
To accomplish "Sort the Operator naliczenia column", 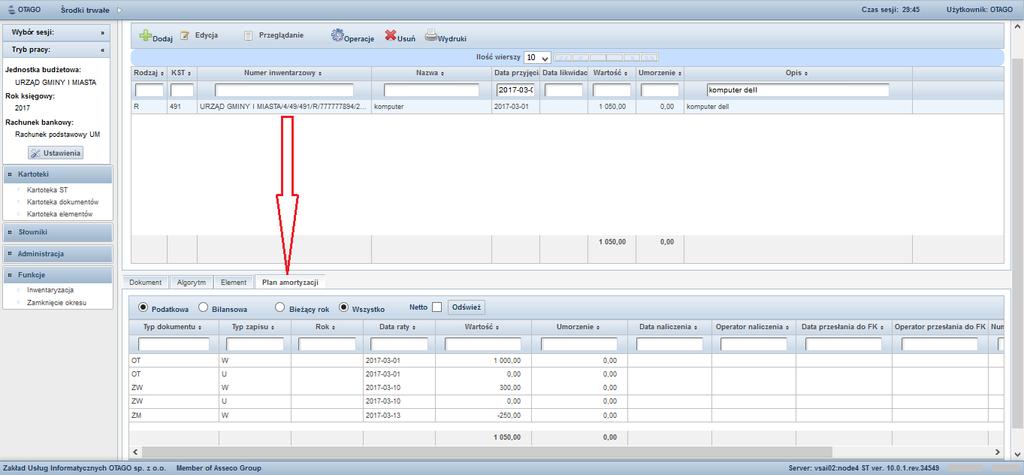I will click(x=787, y=327).
